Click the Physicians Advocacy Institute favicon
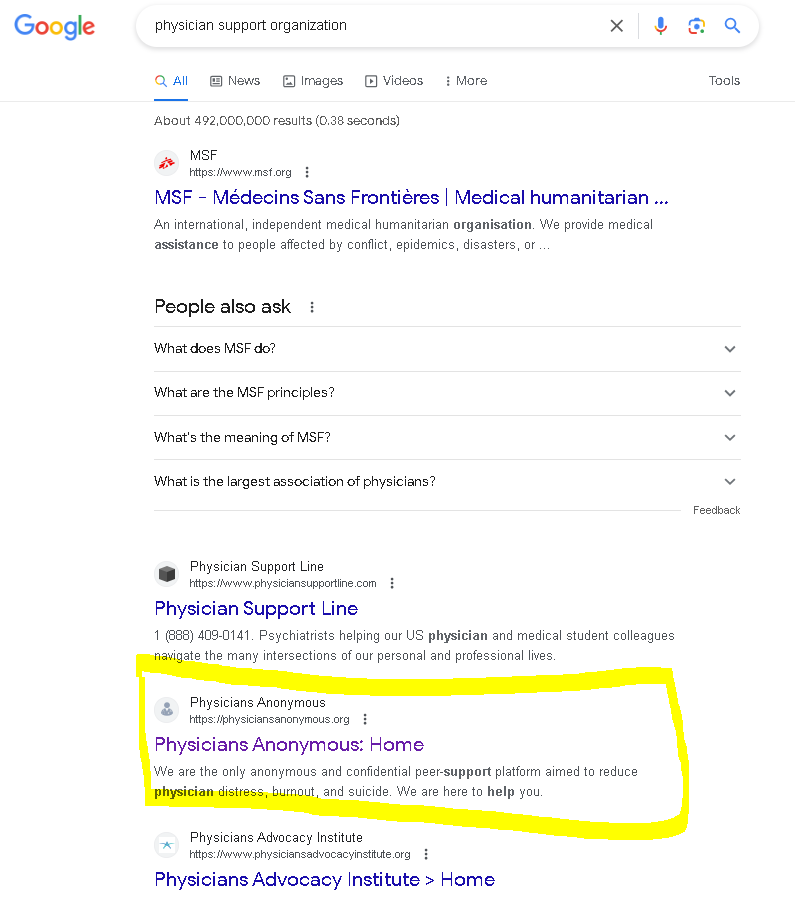 coord(167,845)
